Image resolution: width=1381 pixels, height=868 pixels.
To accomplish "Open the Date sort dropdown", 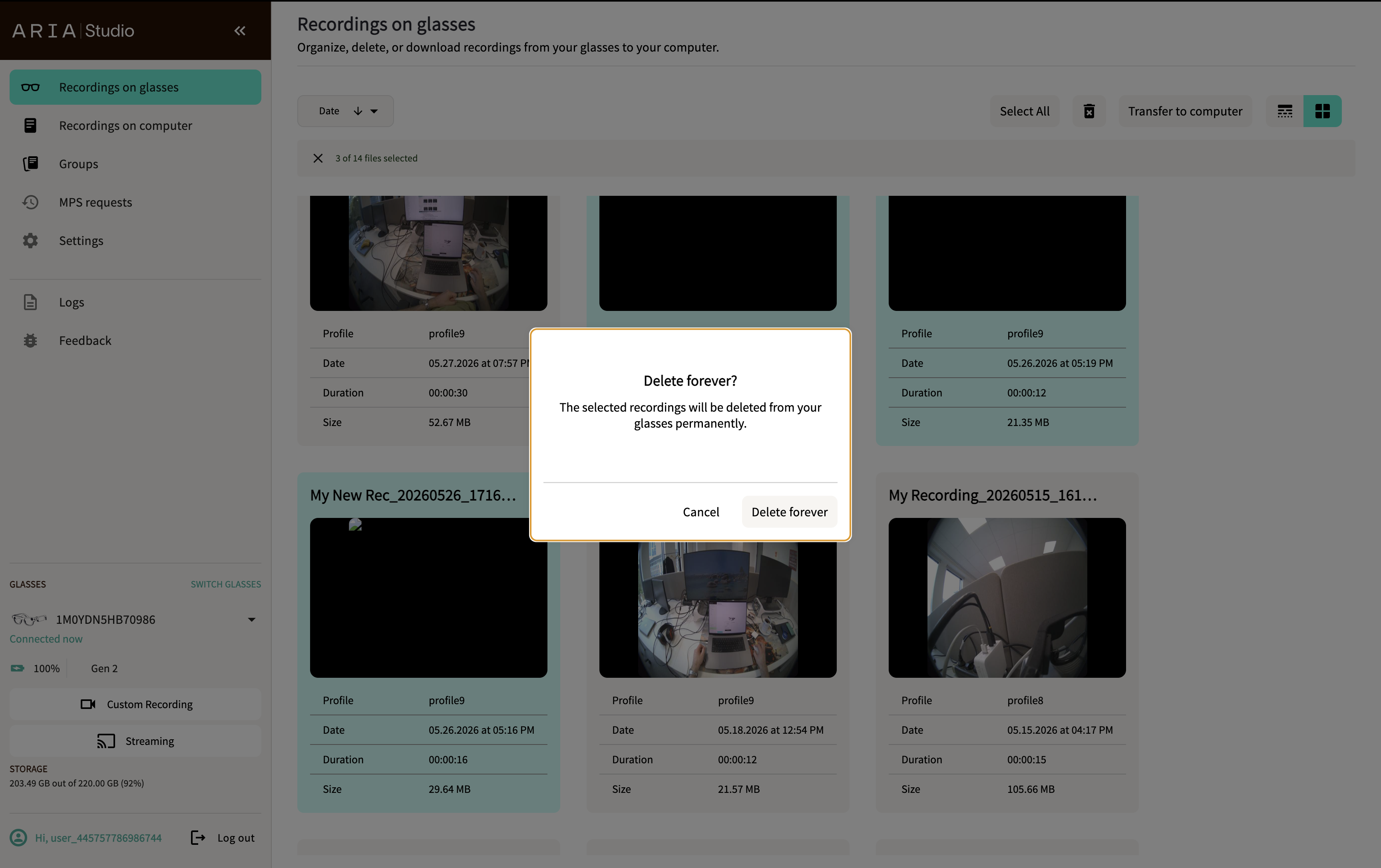I will [x=345, y=111].
